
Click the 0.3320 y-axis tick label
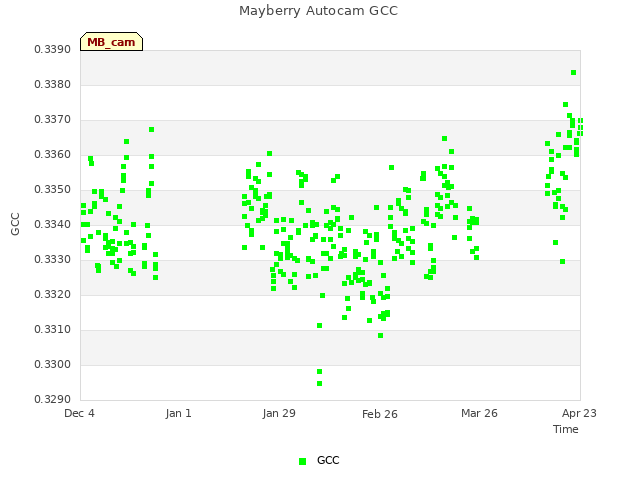[x=53, y=295]
